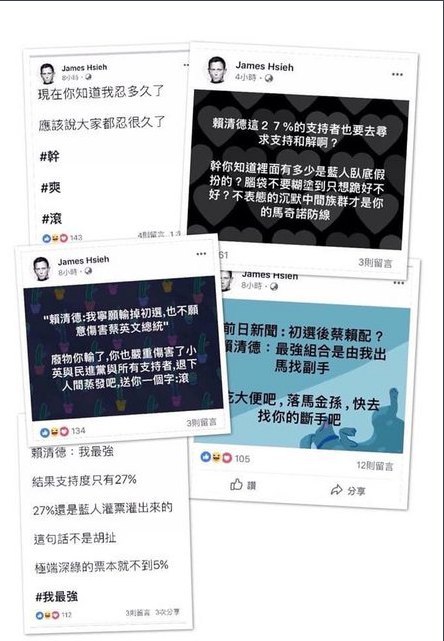Click the #我最強 hashtag
The image size is (444, 641).
[x=56, y=596]
